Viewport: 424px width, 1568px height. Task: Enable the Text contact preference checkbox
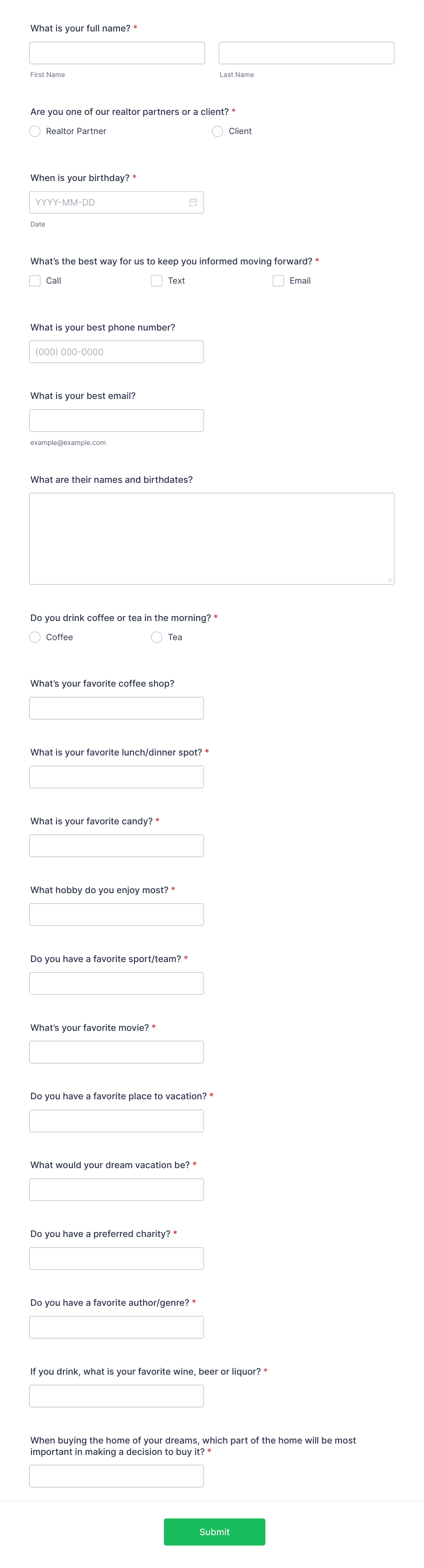click(157, 280)
